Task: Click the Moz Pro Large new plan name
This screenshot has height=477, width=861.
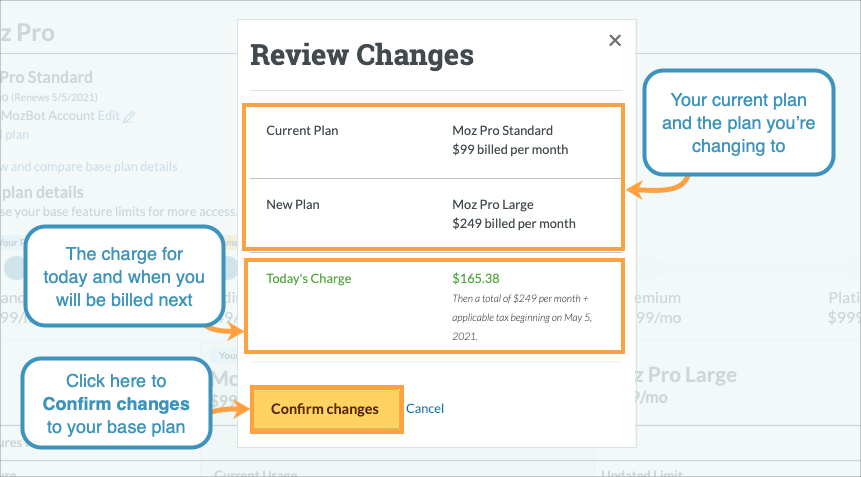Action: (x=499, y=204)
